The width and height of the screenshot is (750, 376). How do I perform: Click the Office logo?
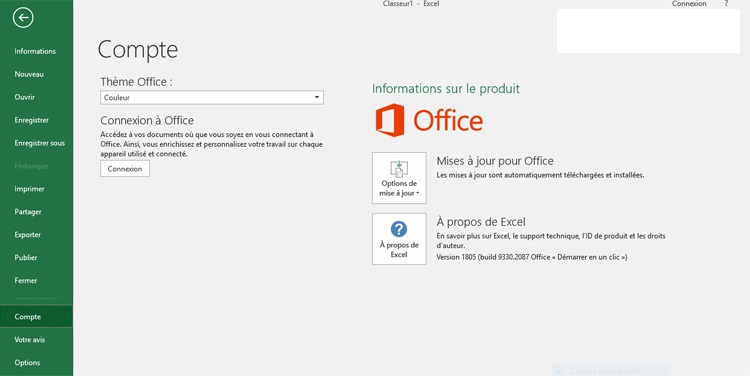(429, 120)
